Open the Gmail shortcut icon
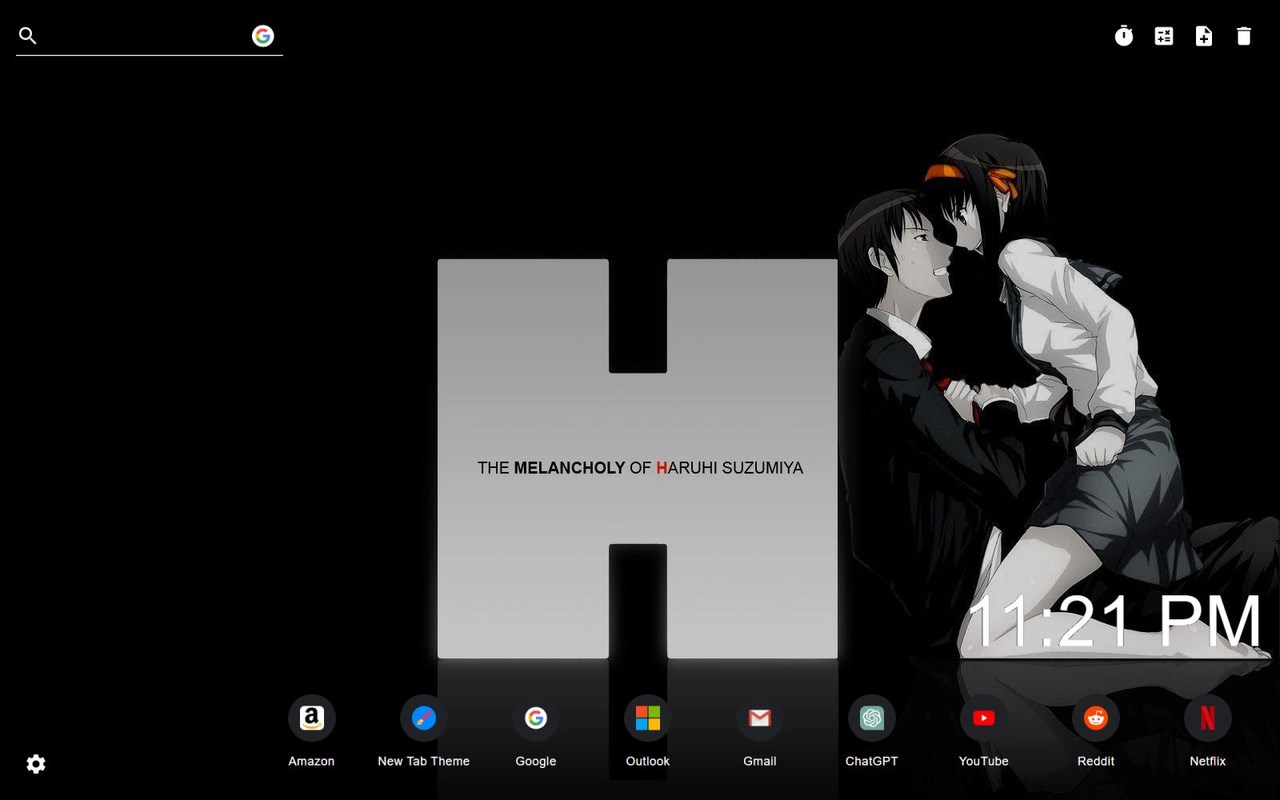Image resolution: width=1280 pixels, height=800 pixels. click(760, 718)
